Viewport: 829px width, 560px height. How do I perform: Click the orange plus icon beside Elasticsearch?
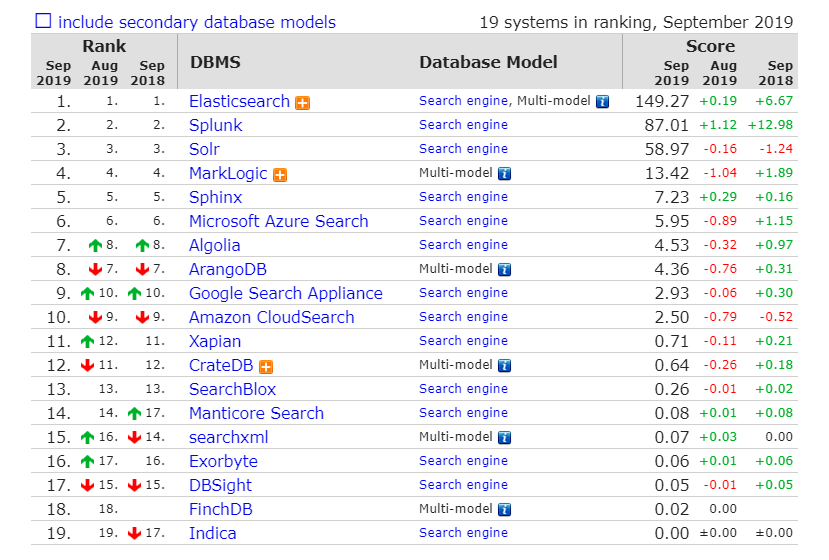coord(302,102)
